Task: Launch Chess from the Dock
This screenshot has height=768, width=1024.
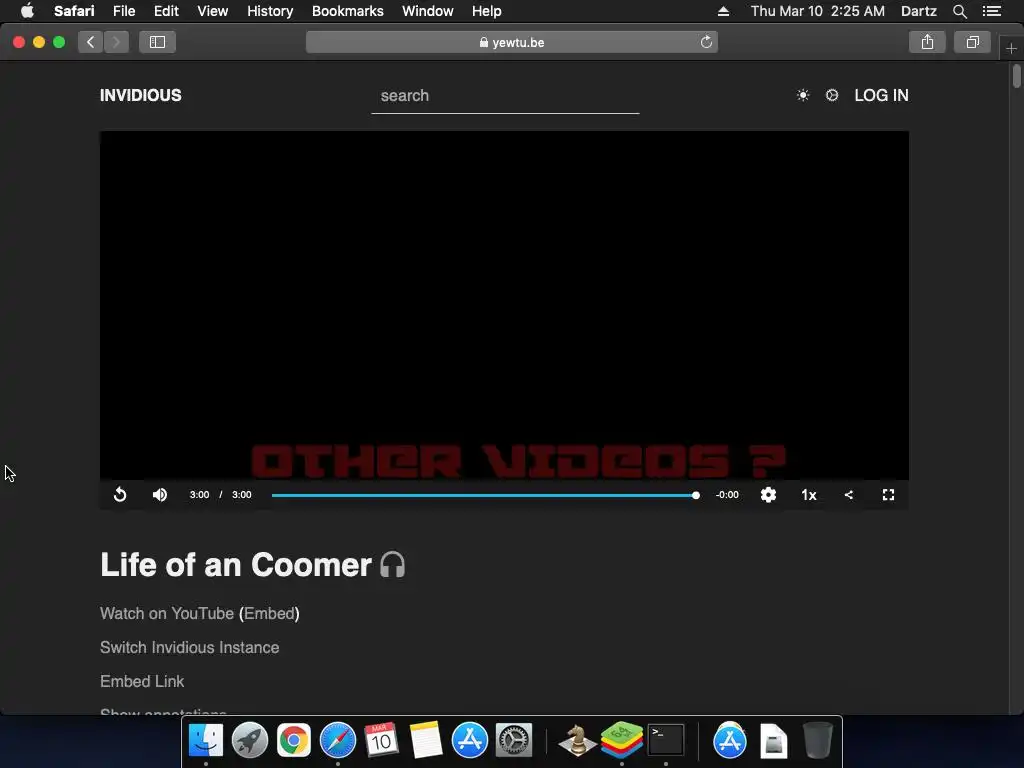Action: coord(577,741)
